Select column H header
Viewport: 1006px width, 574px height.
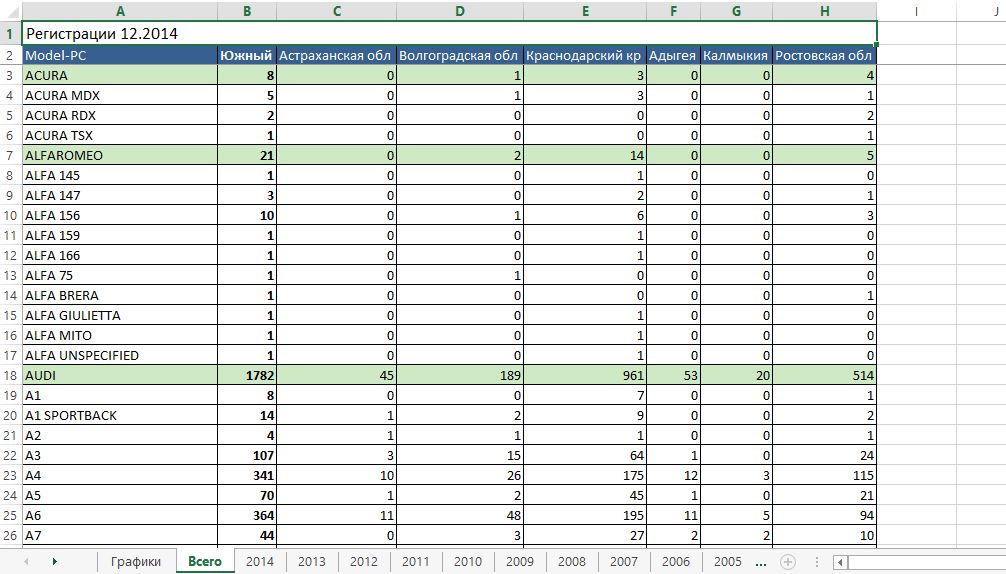tap(824, 11)
